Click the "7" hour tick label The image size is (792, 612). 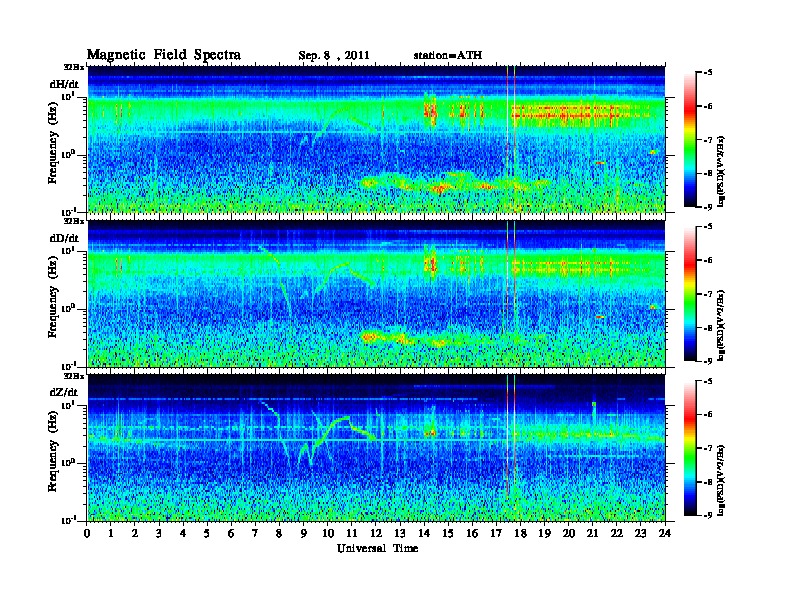(256, 534)
